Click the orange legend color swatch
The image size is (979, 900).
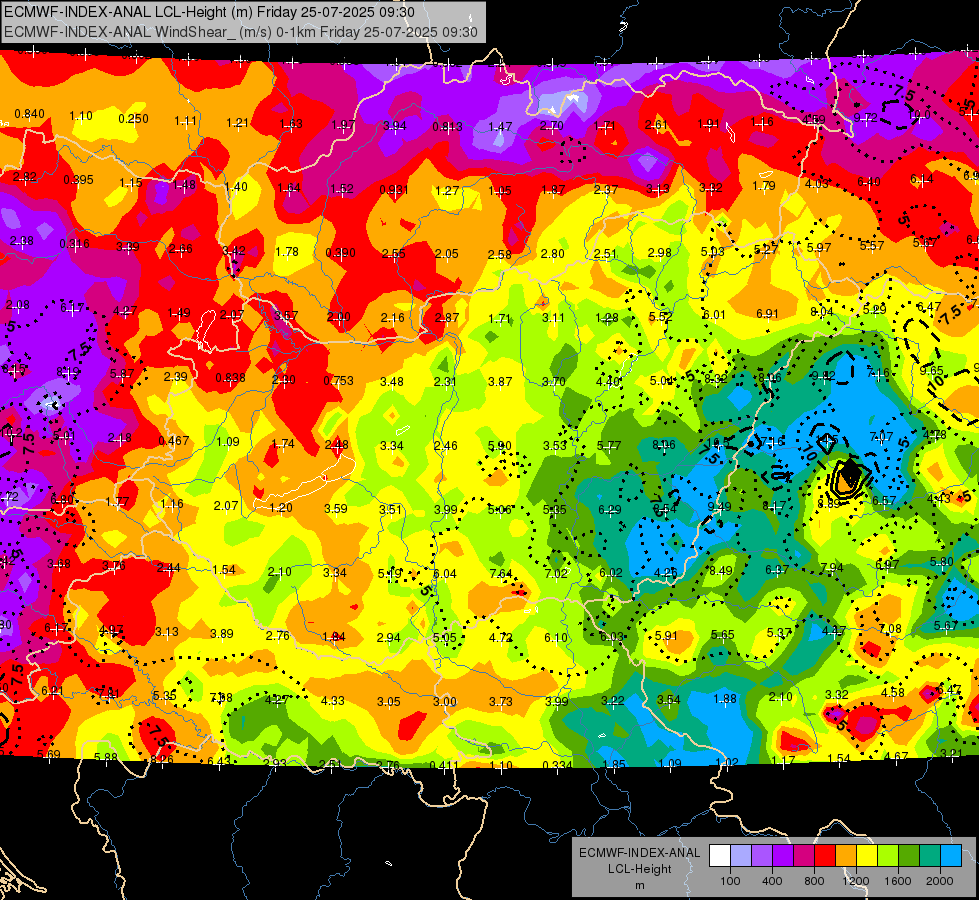coord(846,856)
